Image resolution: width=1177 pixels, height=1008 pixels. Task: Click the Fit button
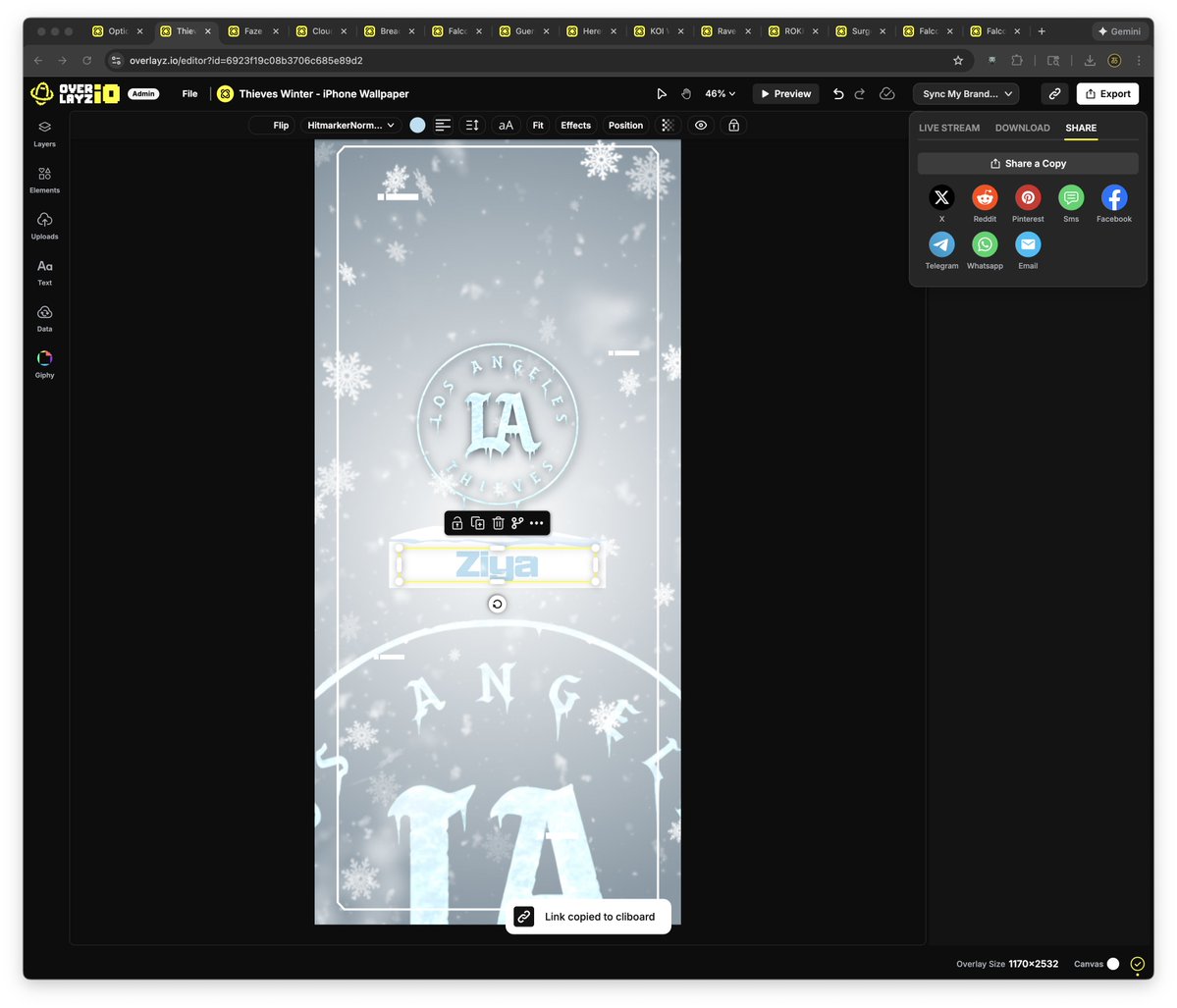[538, 126]
